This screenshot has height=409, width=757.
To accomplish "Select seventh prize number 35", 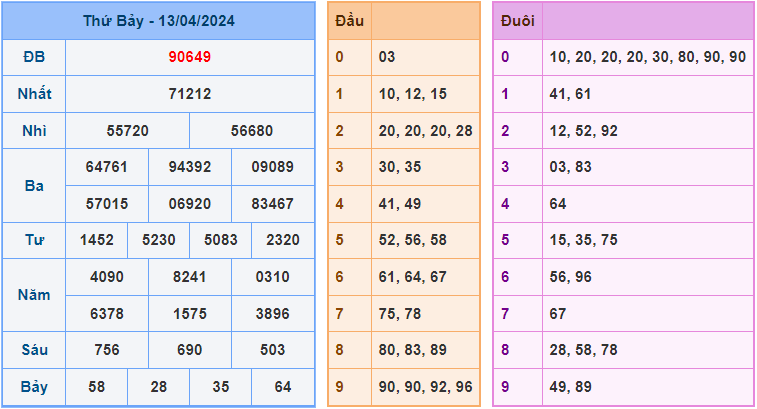I will pyautogui.click(x=221, y=387).
